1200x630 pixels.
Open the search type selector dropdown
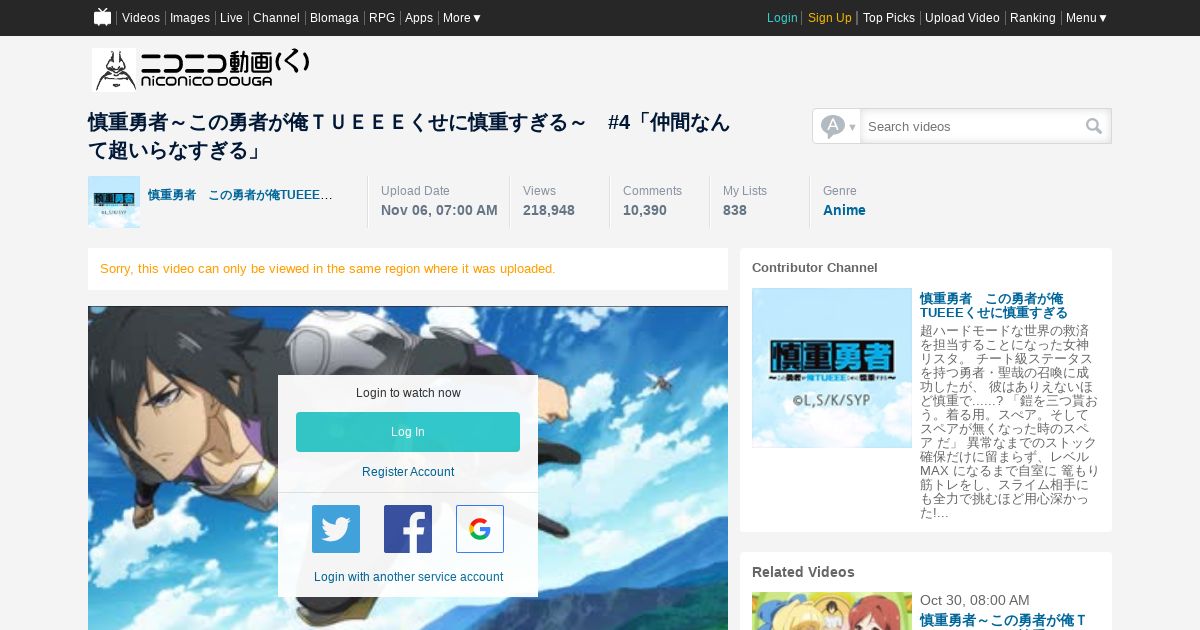point(837,126)
